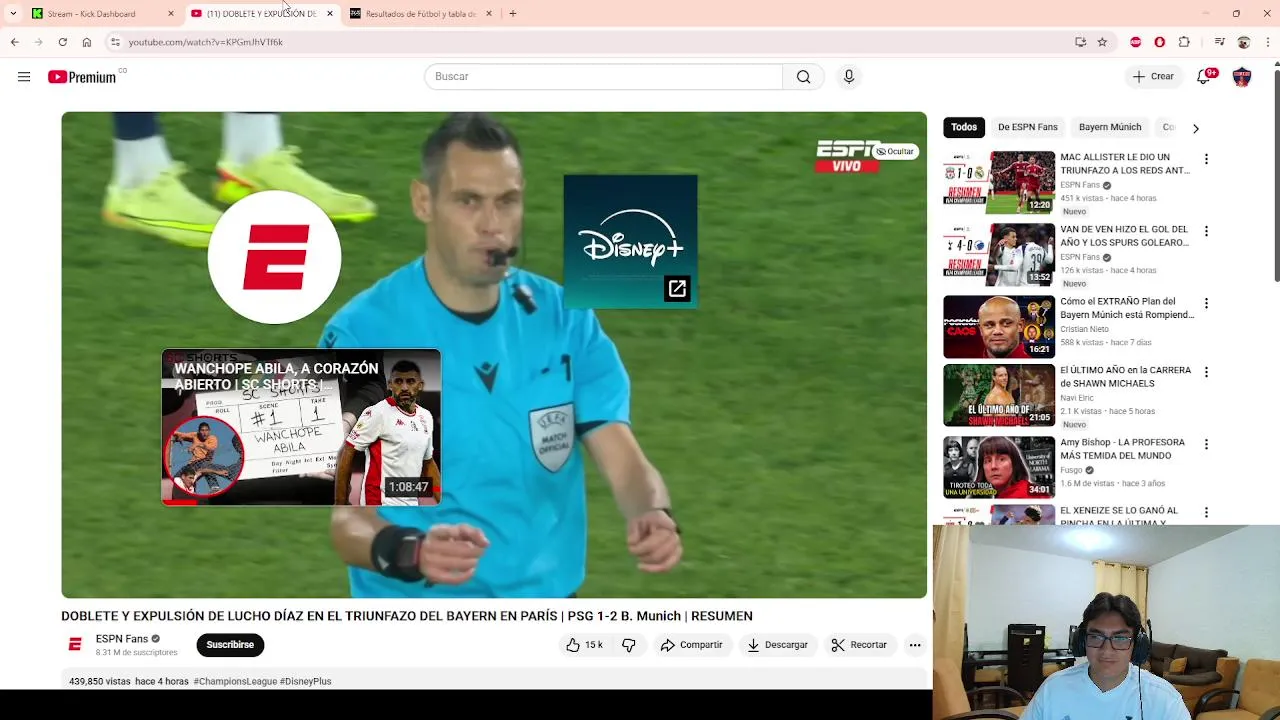Select the current YouTube DOBLETE tab
The image size is (1280, 720).
coord(260,14)
